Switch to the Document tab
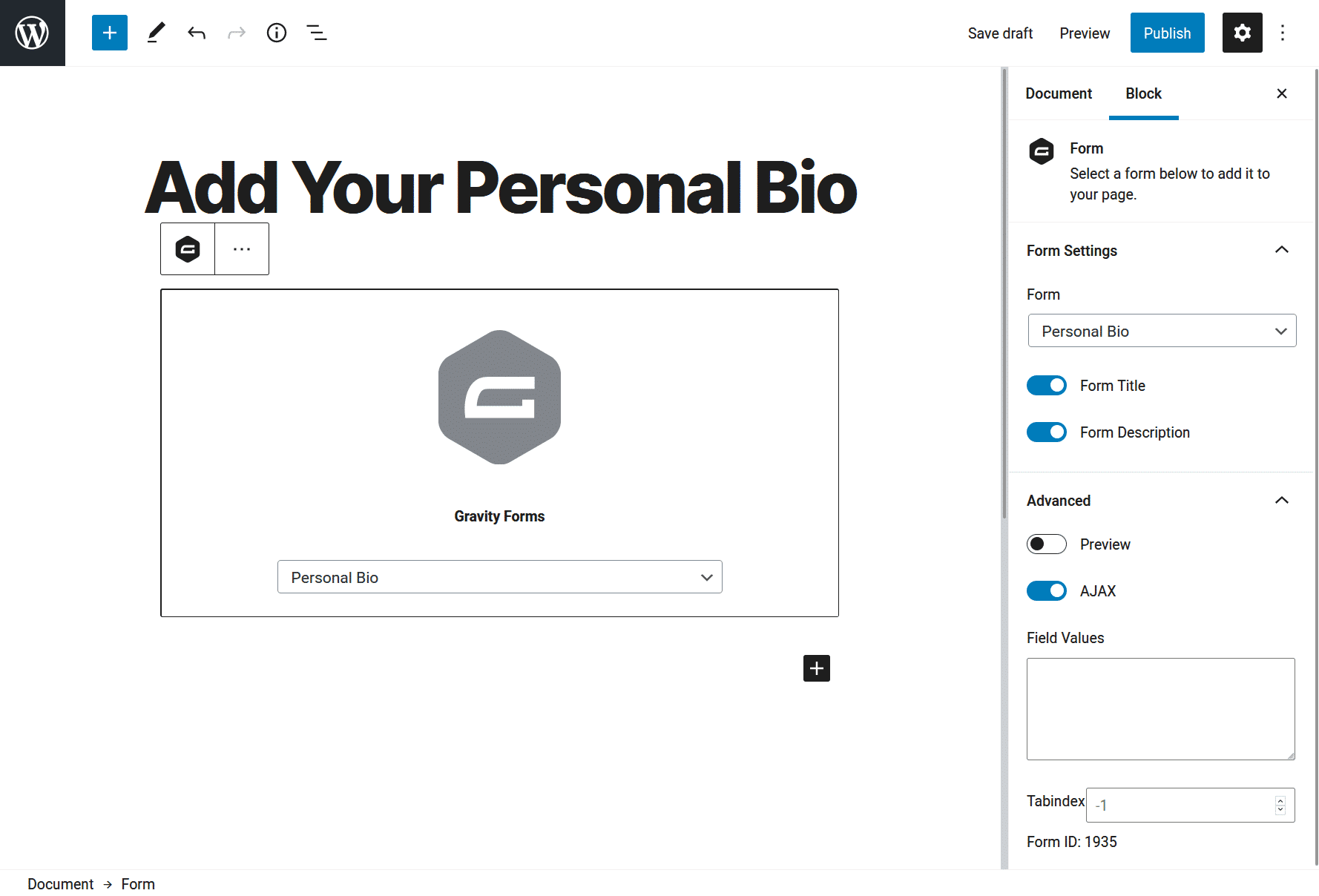This screenshot has height=896, width=1319. [1059, 93]
